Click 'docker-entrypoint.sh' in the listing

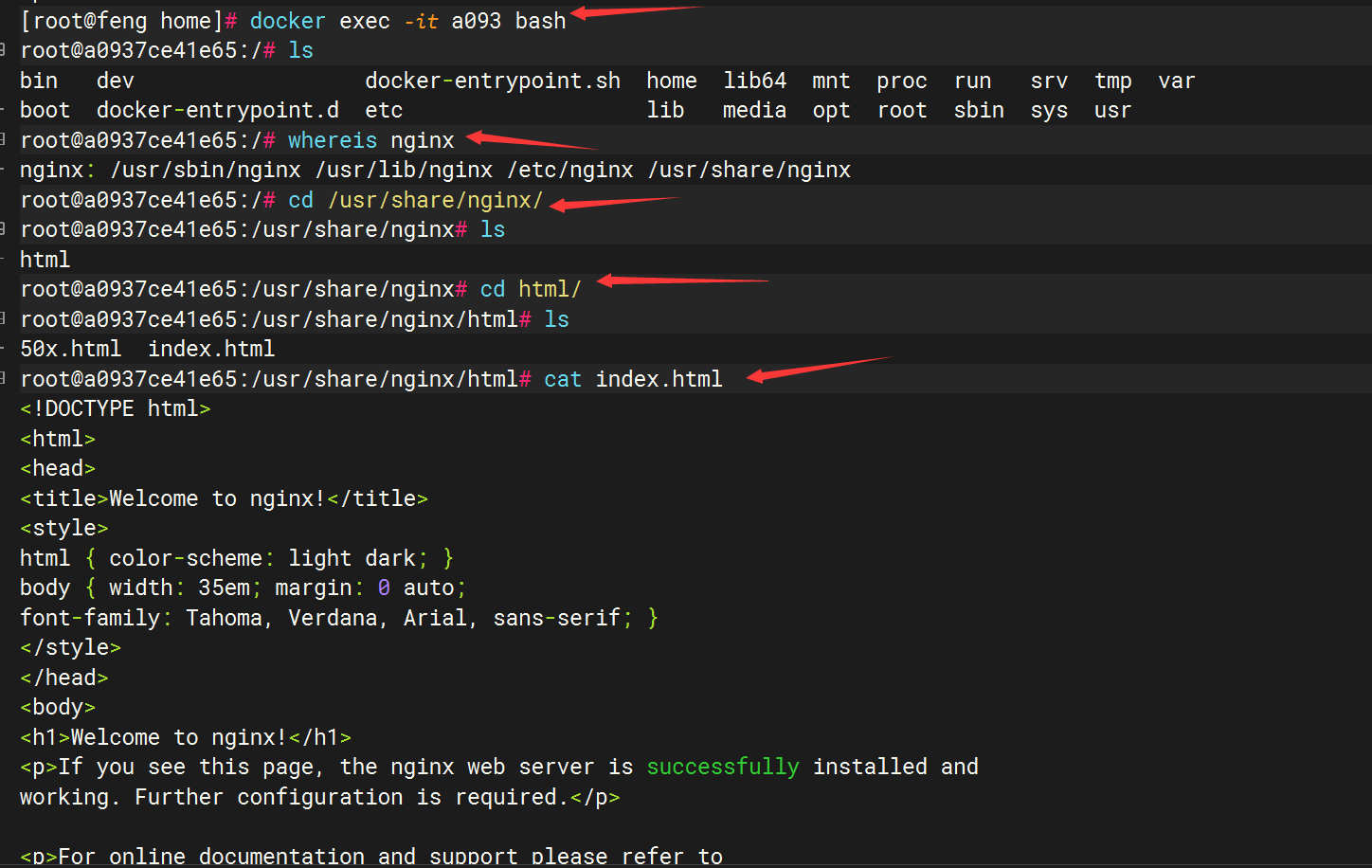coord(493,81)
